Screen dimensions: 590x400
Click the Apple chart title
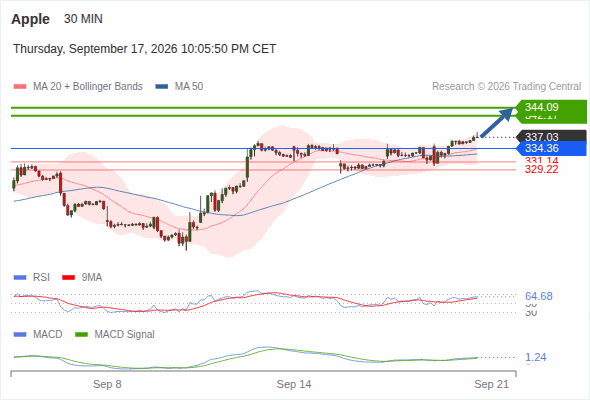click(30, 19)
